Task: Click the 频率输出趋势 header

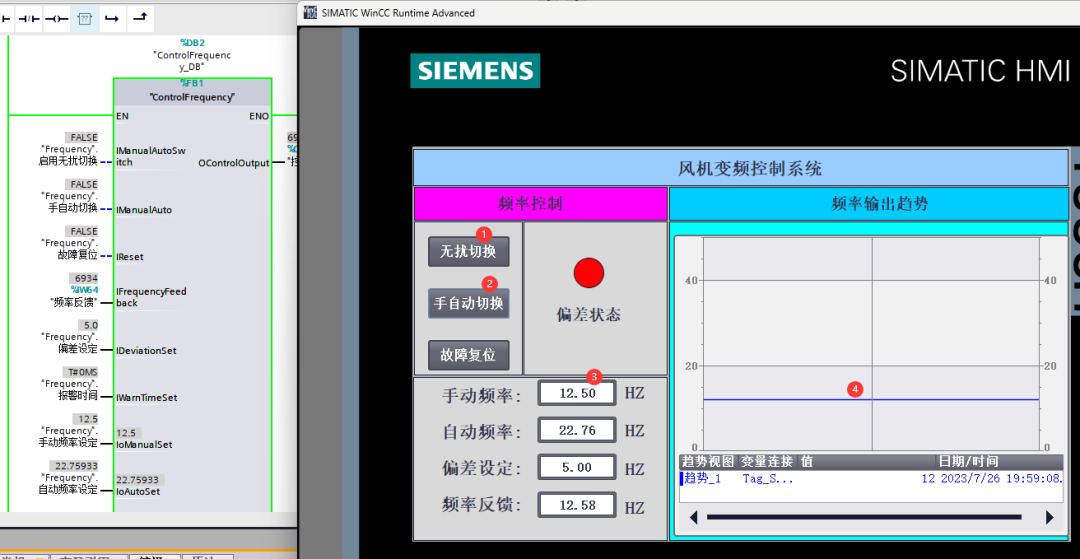Action: point(869,204)
